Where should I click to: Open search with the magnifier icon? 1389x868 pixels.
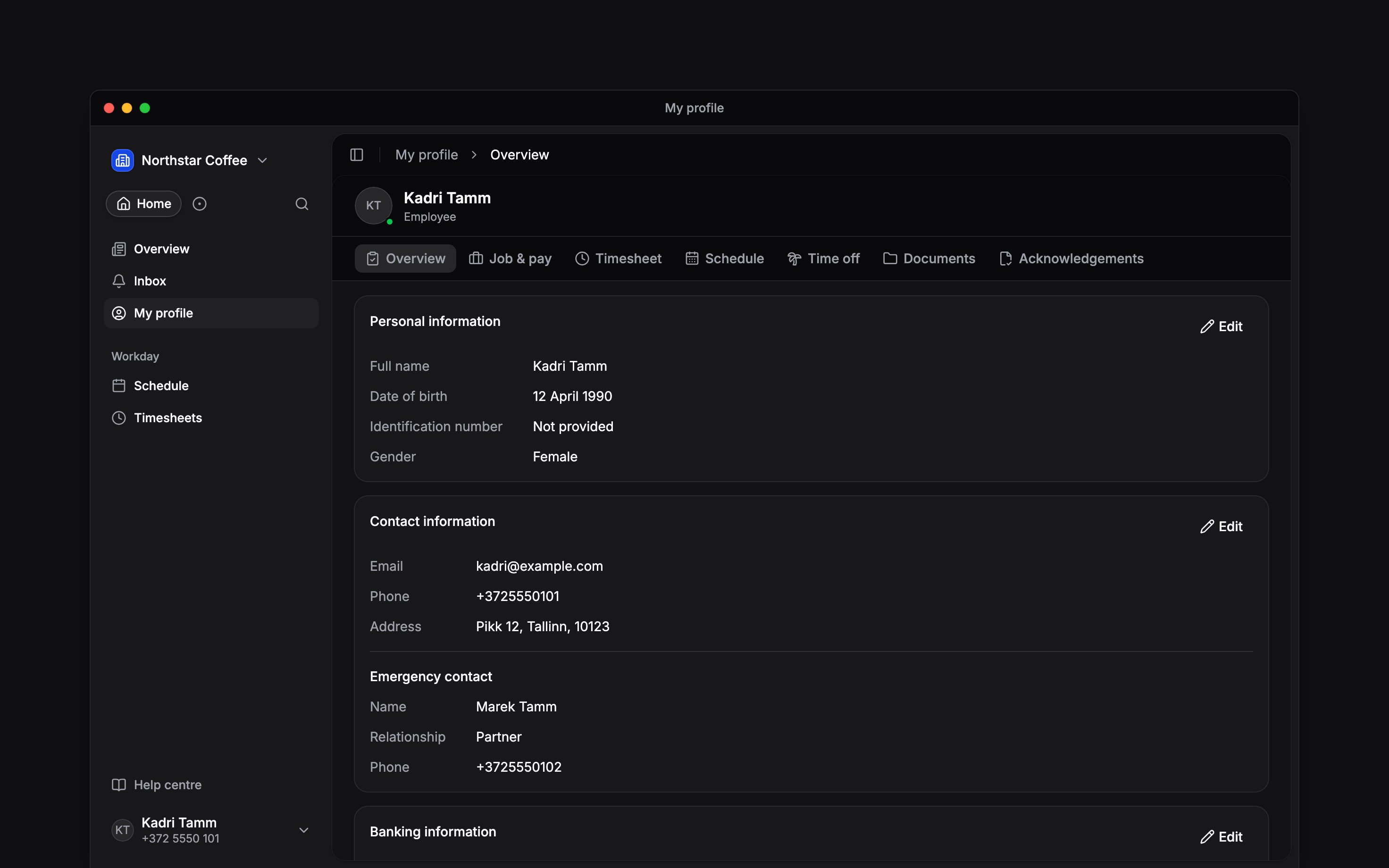[x=302, y=204]
